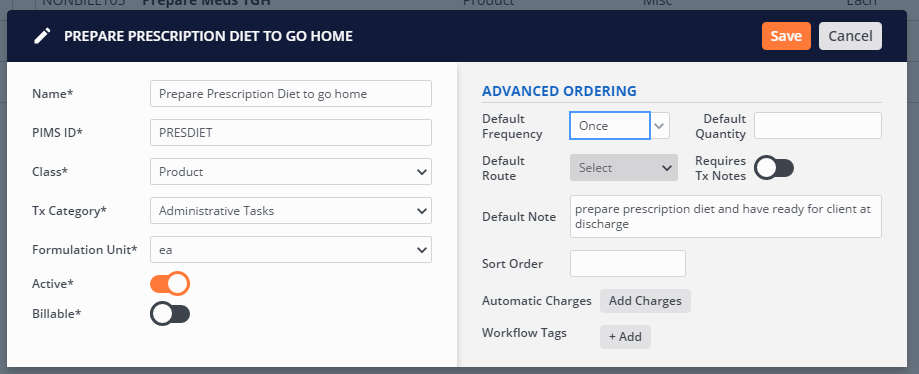The image size is (919, 374).
Task: Enable the Billable toggle
Action: [170, 314]
